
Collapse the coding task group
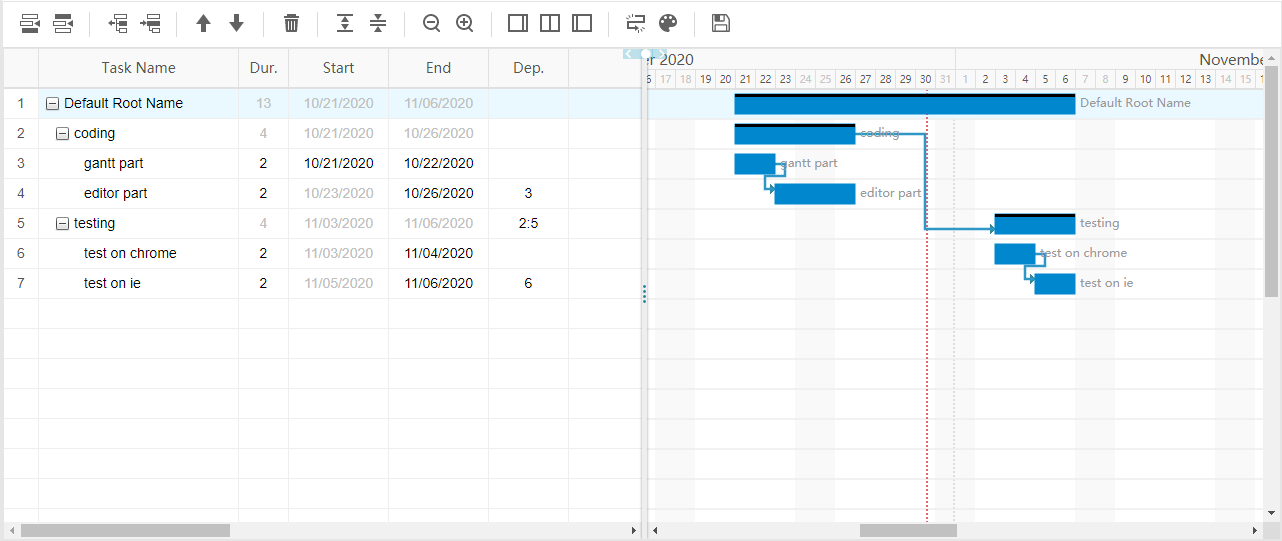coord(62,133)
